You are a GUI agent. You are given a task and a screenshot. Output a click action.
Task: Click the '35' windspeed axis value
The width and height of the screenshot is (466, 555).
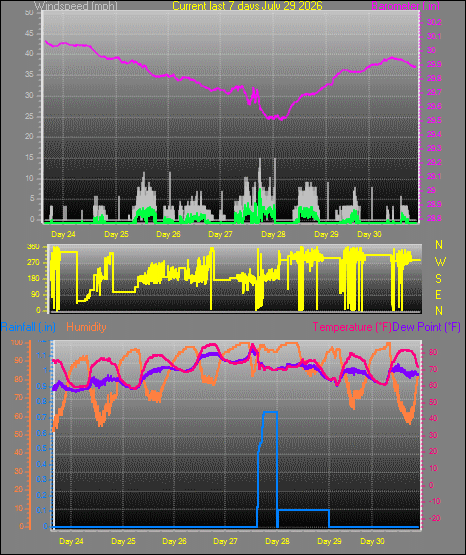29,75
